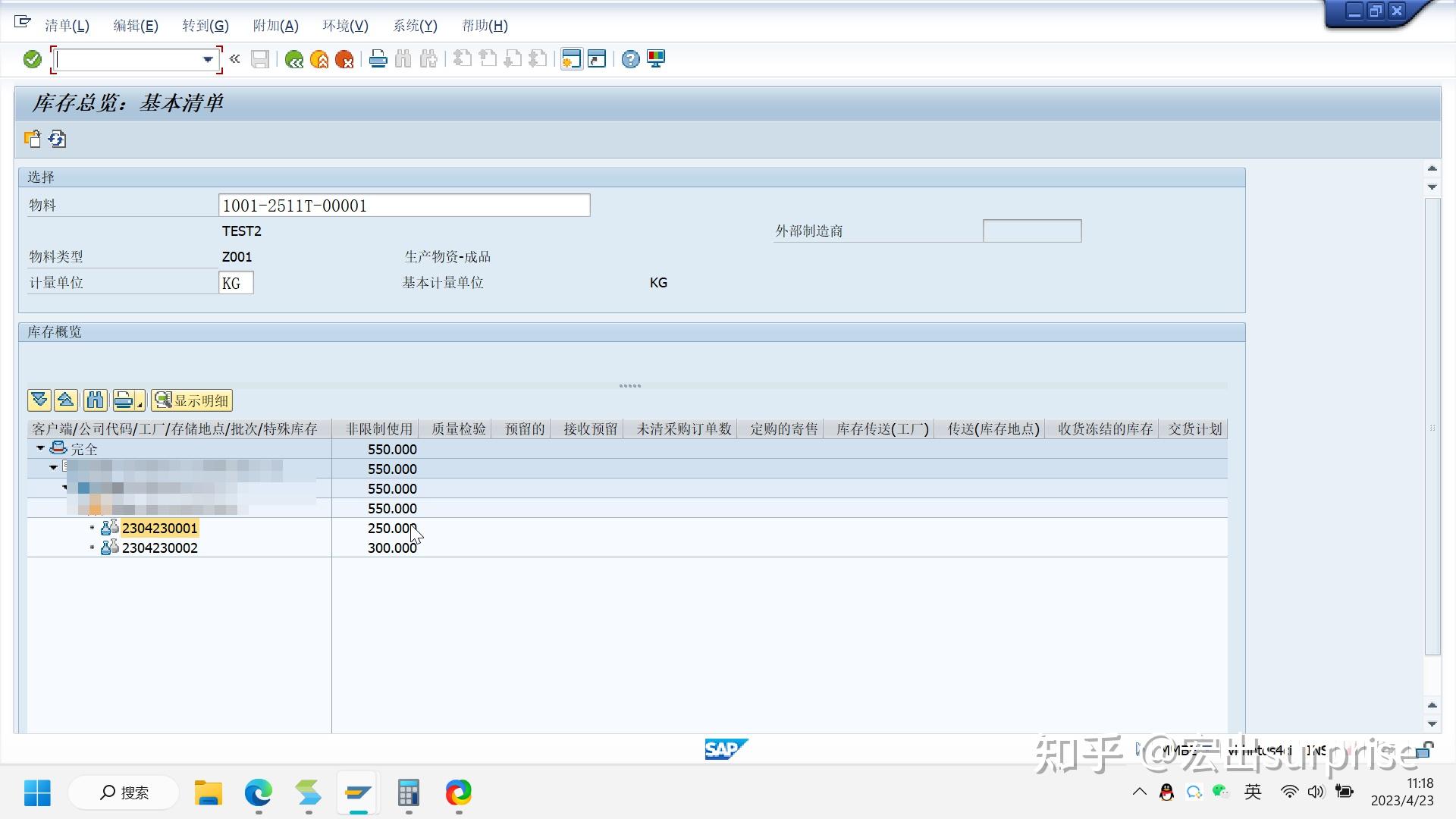
Task: Open the print button's dropdown arrow in stock list
Action: click(x=139, y=404)
